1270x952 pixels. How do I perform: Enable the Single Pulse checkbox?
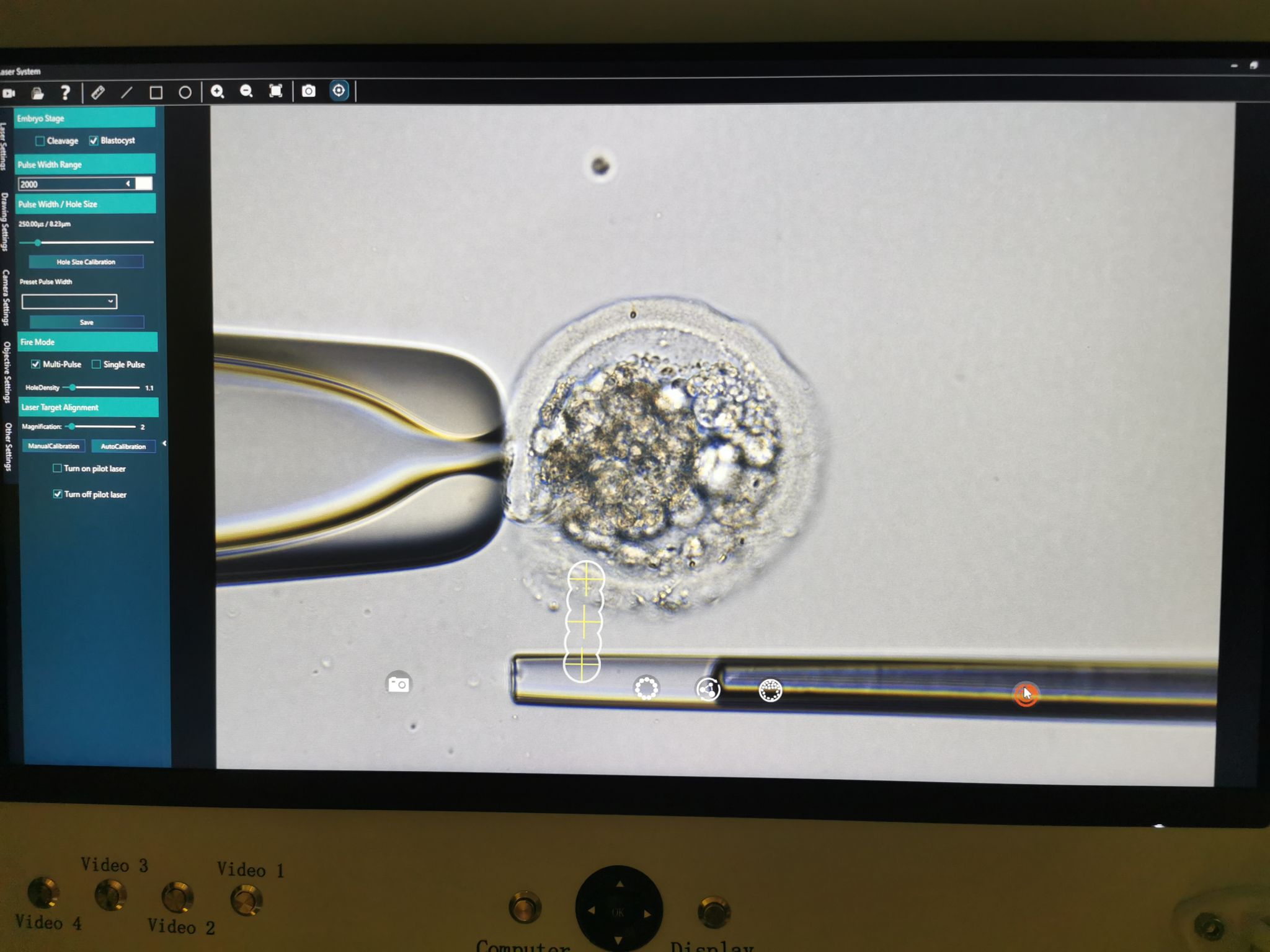coord(96,364)
